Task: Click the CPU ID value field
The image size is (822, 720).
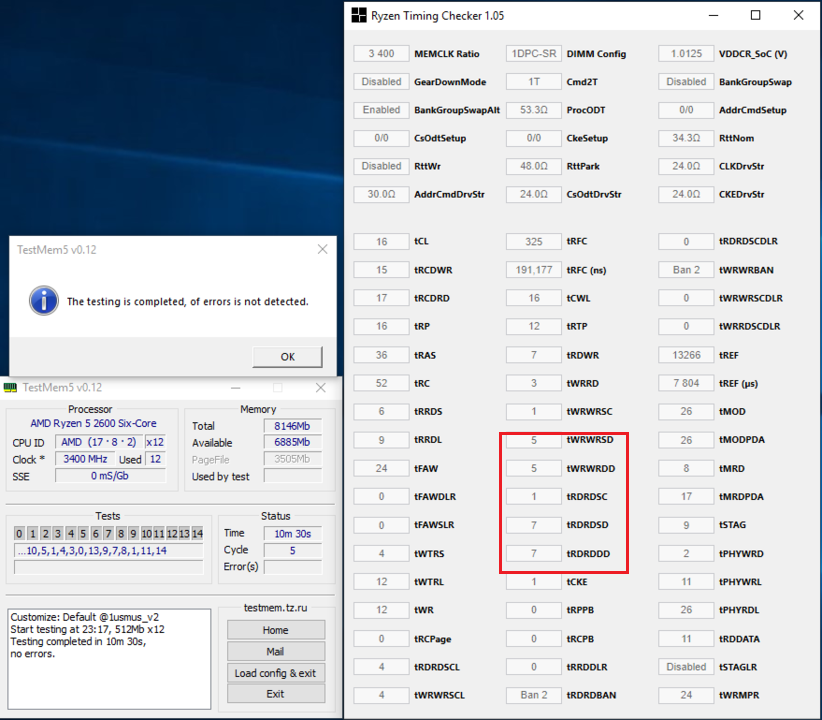Action: 99,442
